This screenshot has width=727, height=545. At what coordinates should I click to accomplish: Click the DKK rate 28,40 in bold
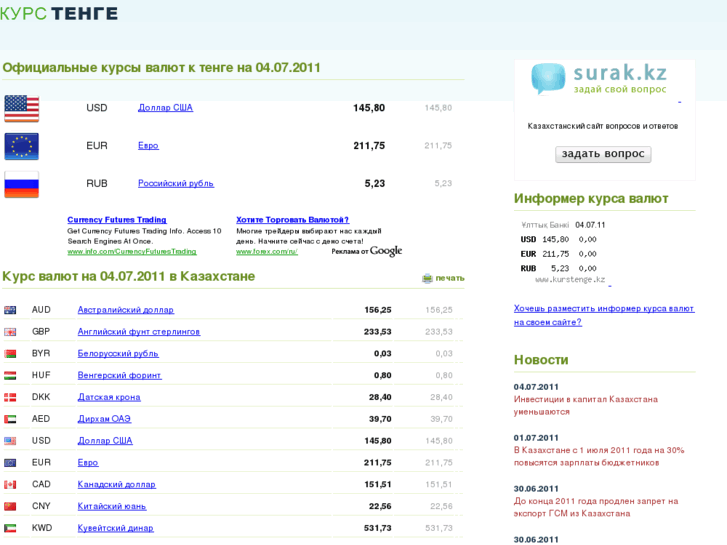(380, 397)
